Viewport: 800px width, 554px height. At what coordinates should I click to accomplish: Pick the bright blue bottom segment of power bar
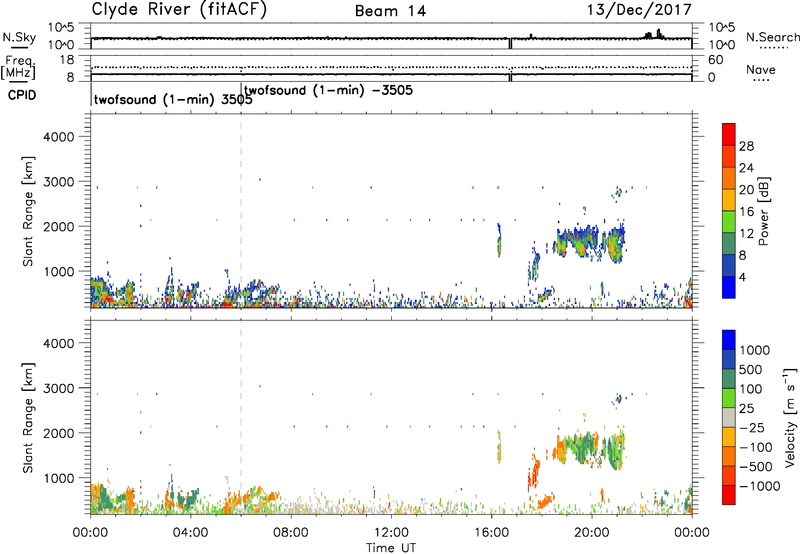pyautogui.click(x=729, y=287)
